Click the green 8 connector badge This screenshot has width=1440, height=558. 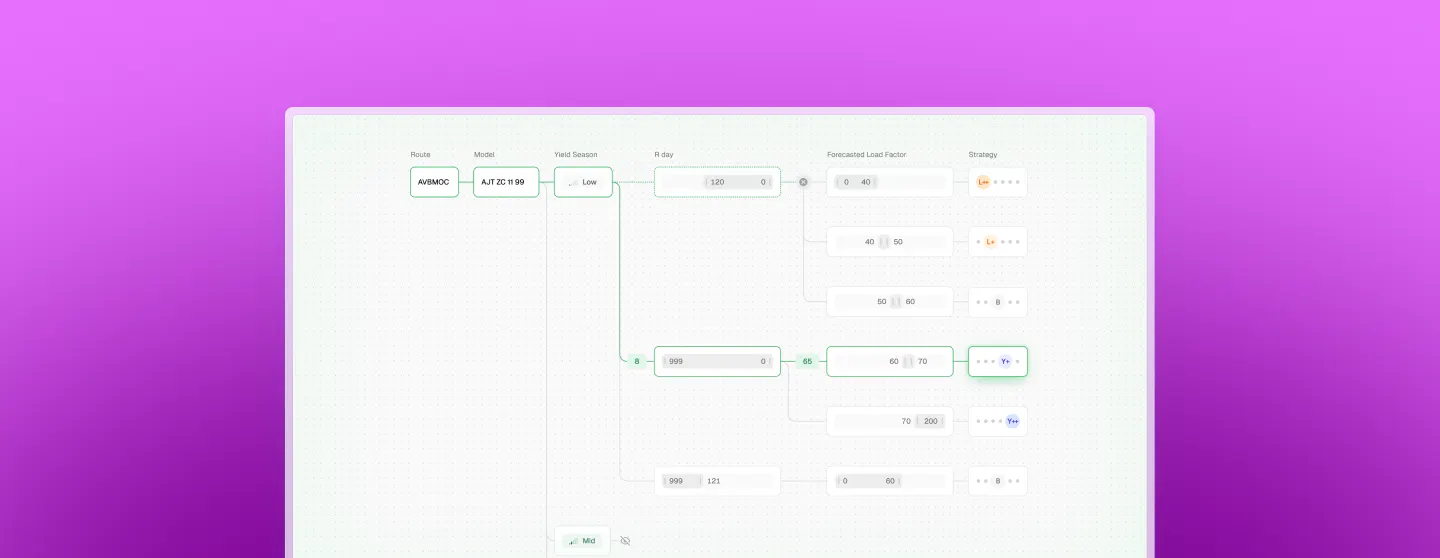point(637,361)
